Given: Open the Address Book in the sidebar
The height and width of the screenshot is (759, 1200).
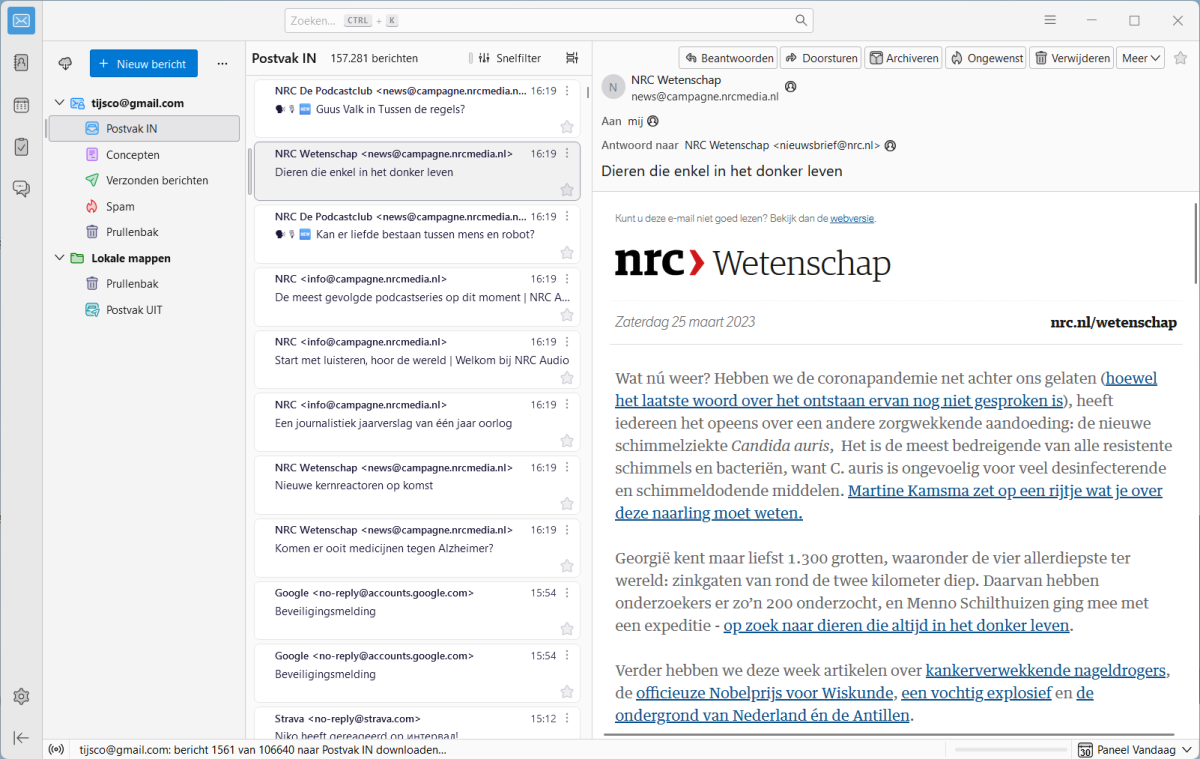Looking at the screenshot, I should 21,63.
